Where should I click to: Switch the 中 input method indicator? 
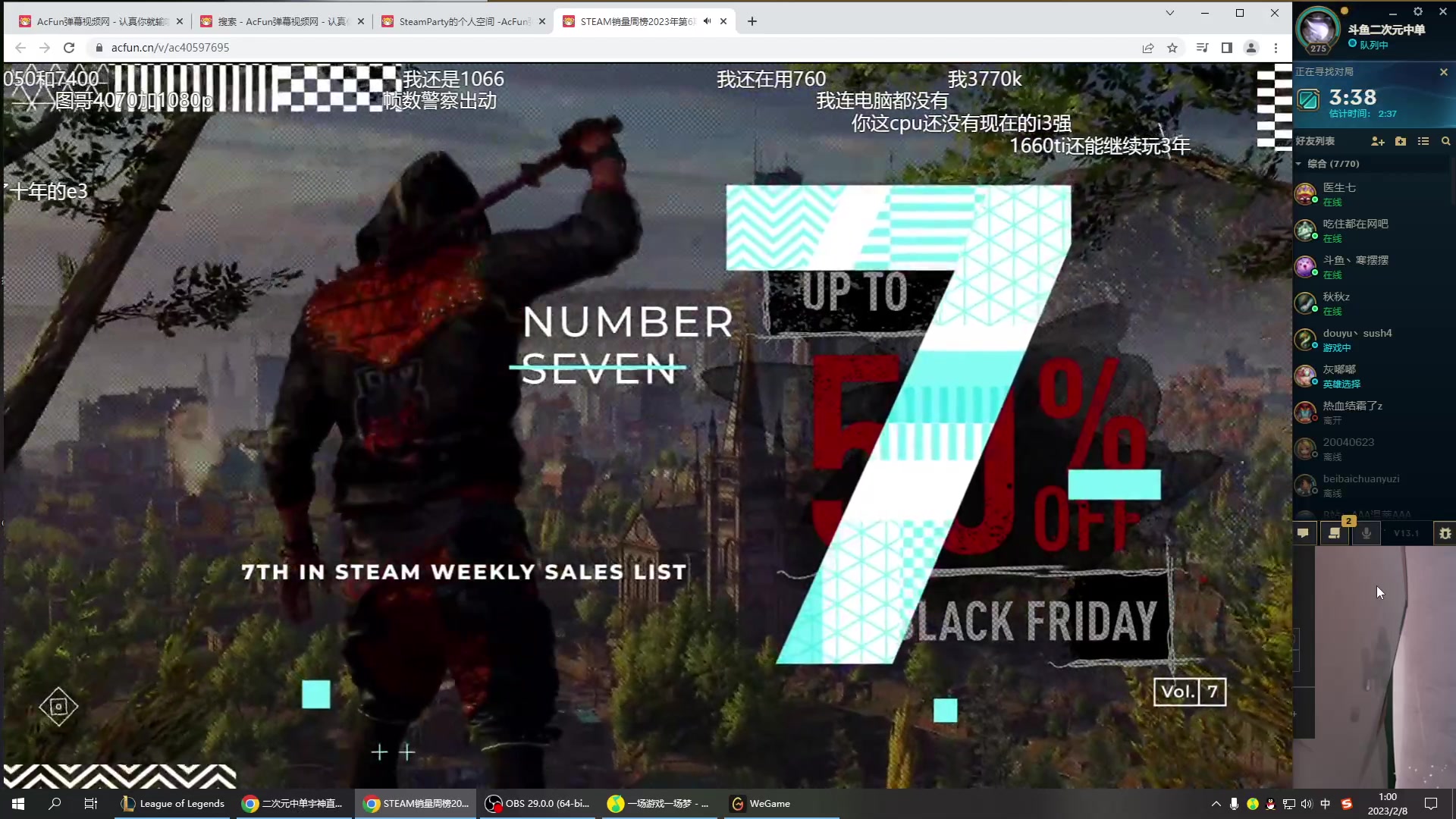click(x=1325, y=804)
